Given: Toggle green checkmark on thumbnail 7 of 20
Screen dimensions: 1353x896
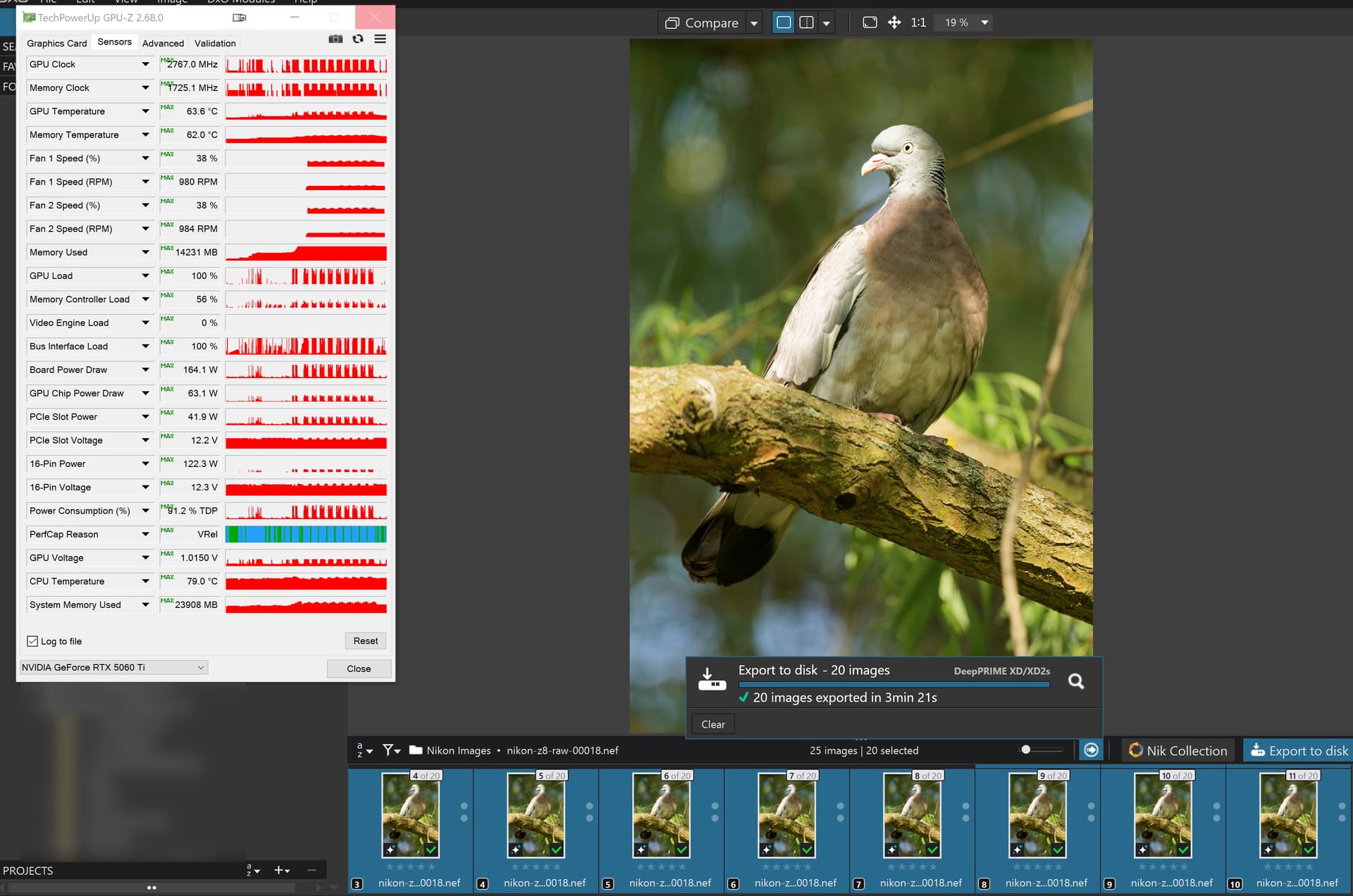Looking at the screenshot, I should pyautogui.click(x=807, y=849).
